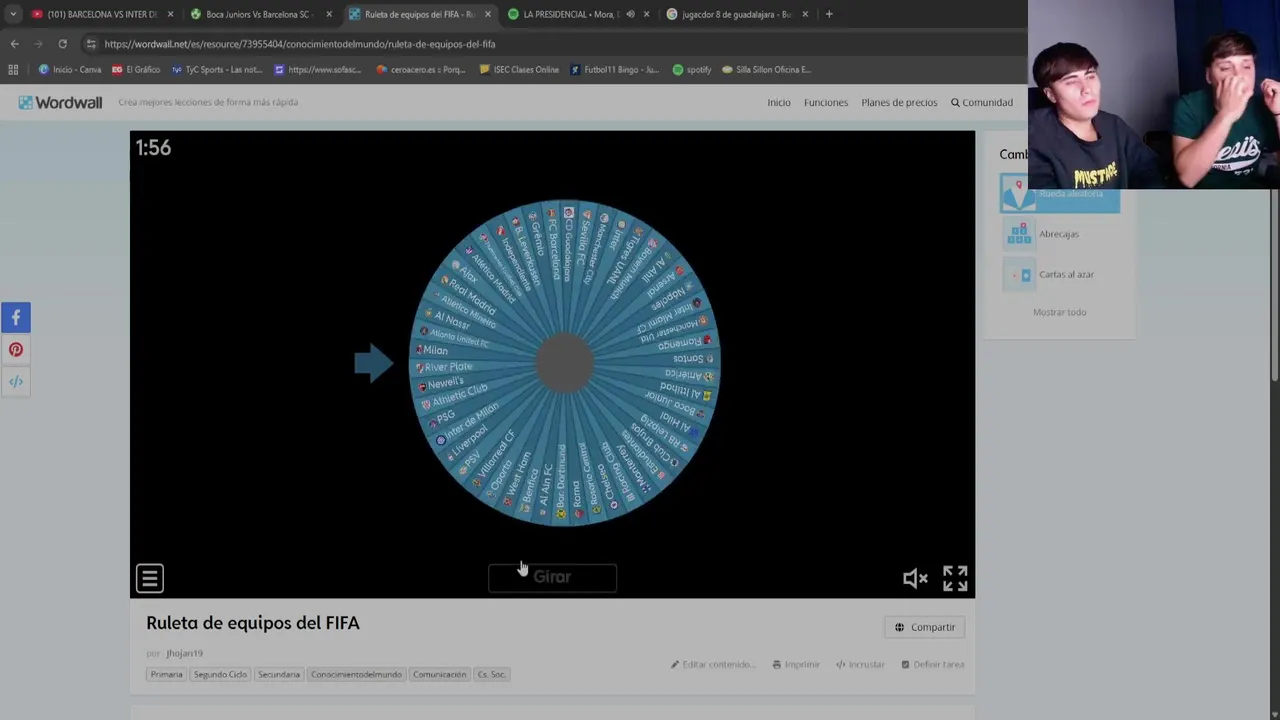Select the Secundaria tag

(x=279, y=674)
